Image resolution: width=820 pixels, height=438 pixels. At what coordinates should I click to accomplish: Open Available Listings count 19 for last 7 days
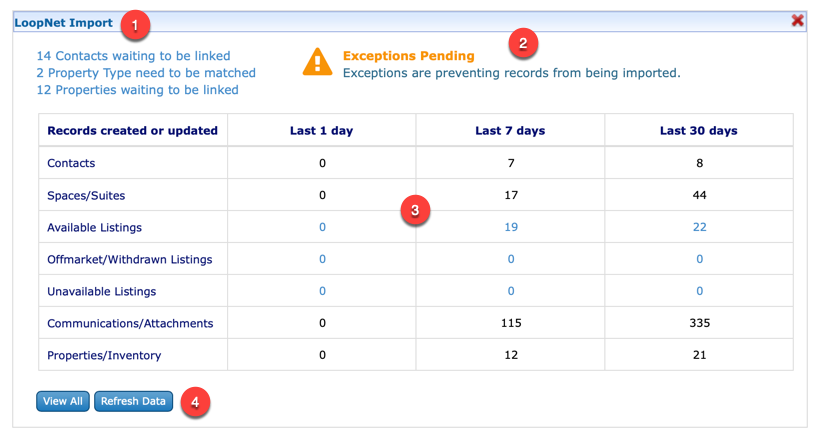point(511,227)
